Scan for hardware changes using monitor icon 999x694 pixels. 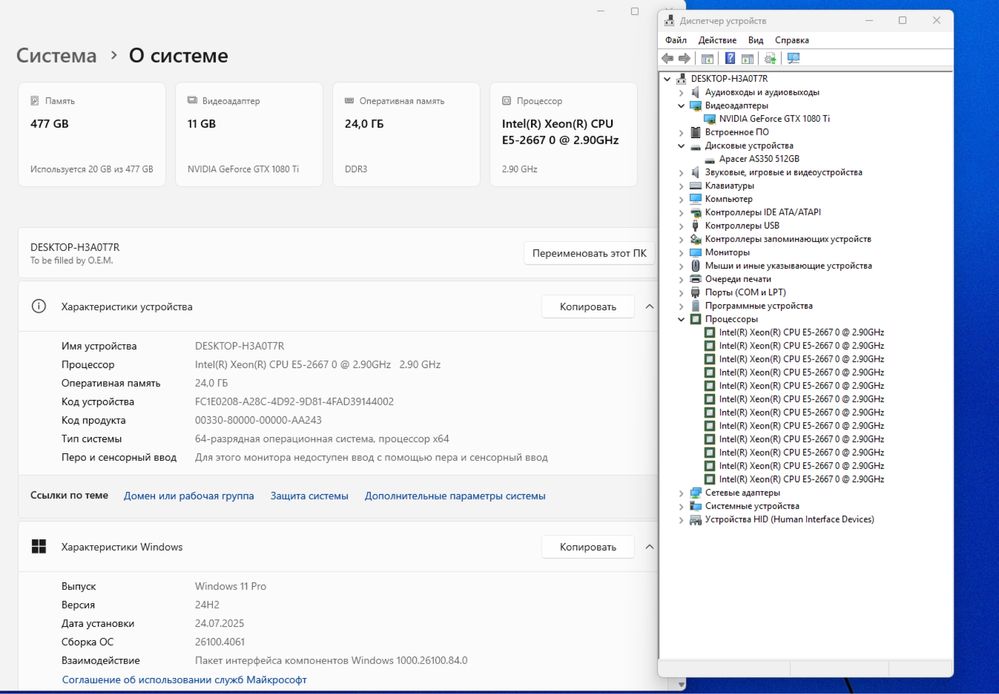[x=793, y=59]
